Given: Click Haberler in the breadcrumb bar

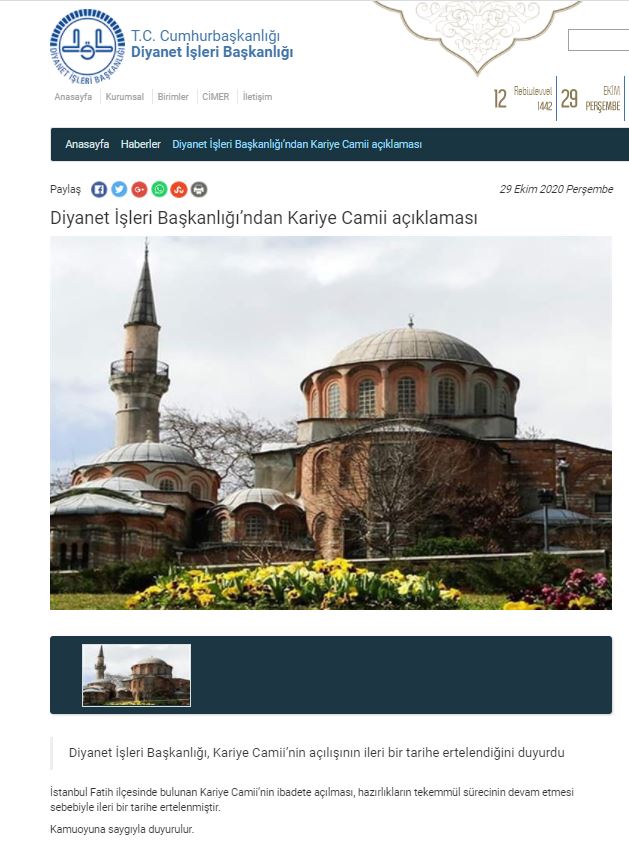Looking at the screenshot, I should pyautogui.click(x=140, y=144).
